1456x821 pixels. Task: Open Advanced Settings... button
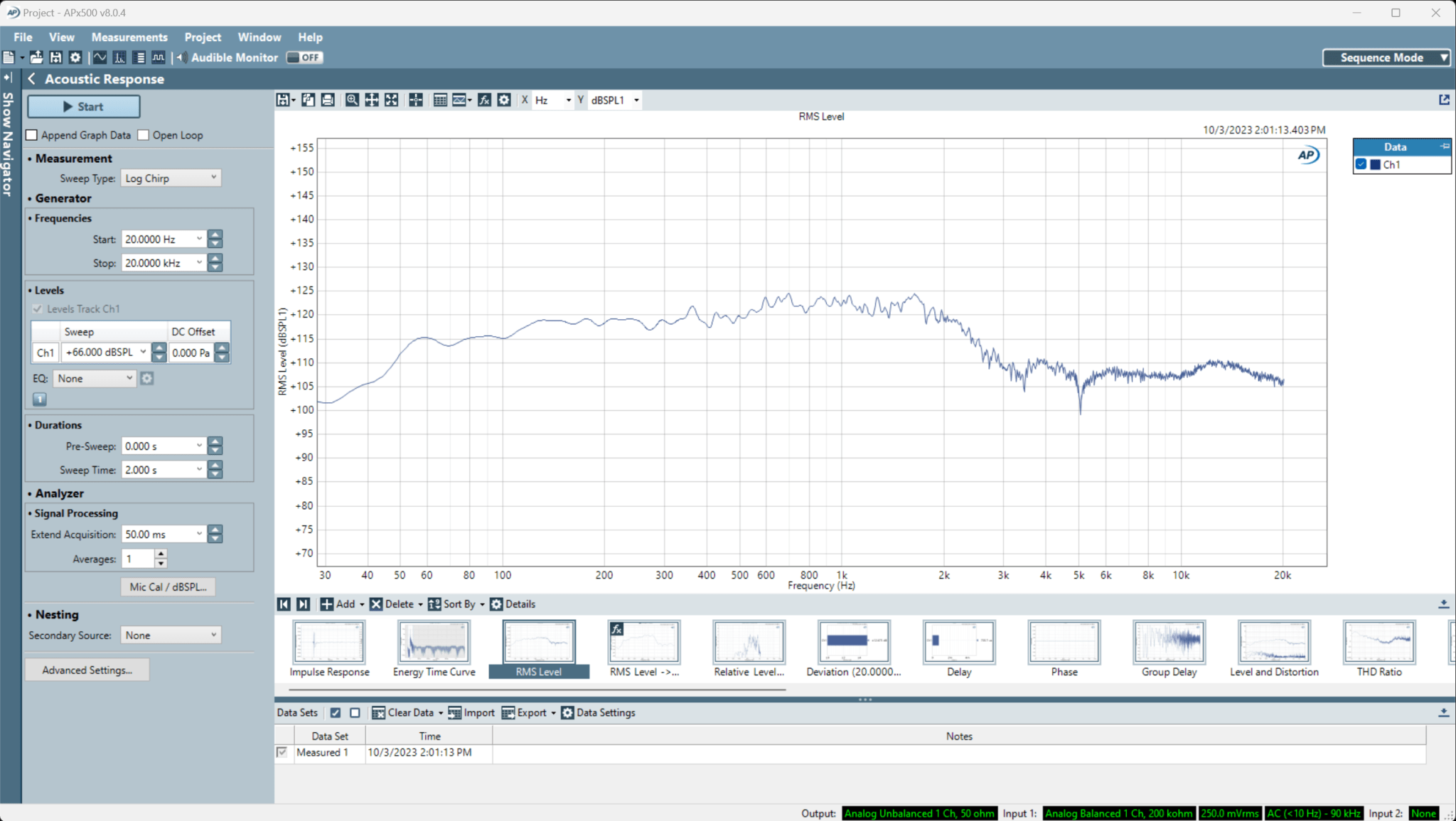click(x=87, y=670)
